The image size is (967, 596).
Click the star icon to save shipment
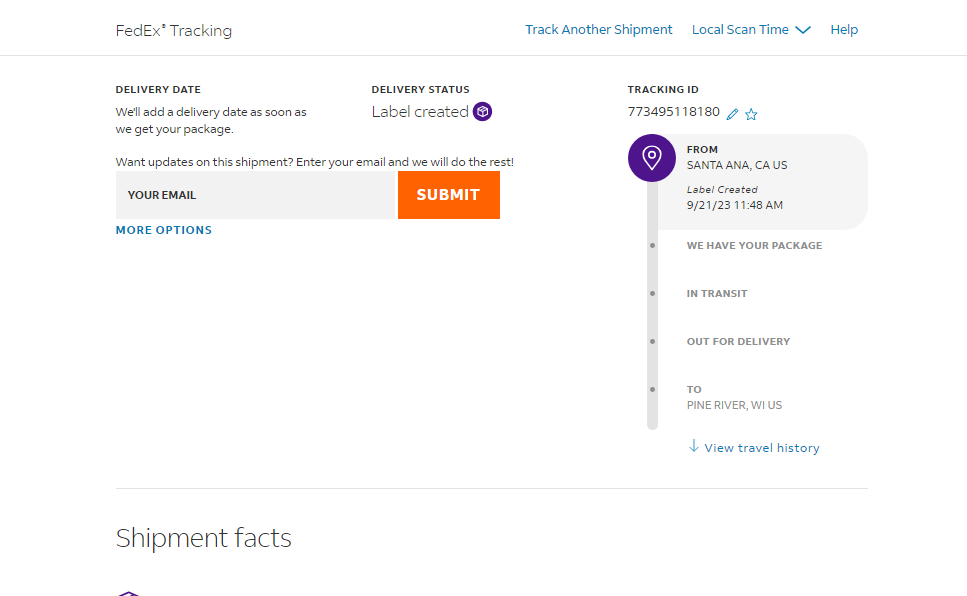[751, 114]
